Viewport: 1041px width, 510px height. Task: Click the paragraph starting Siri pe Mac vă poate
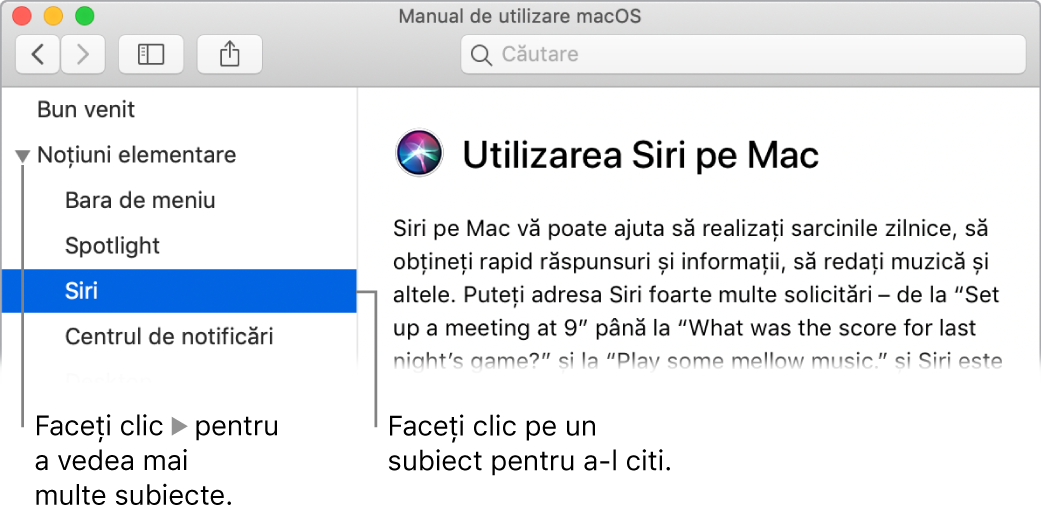[696, 296]
